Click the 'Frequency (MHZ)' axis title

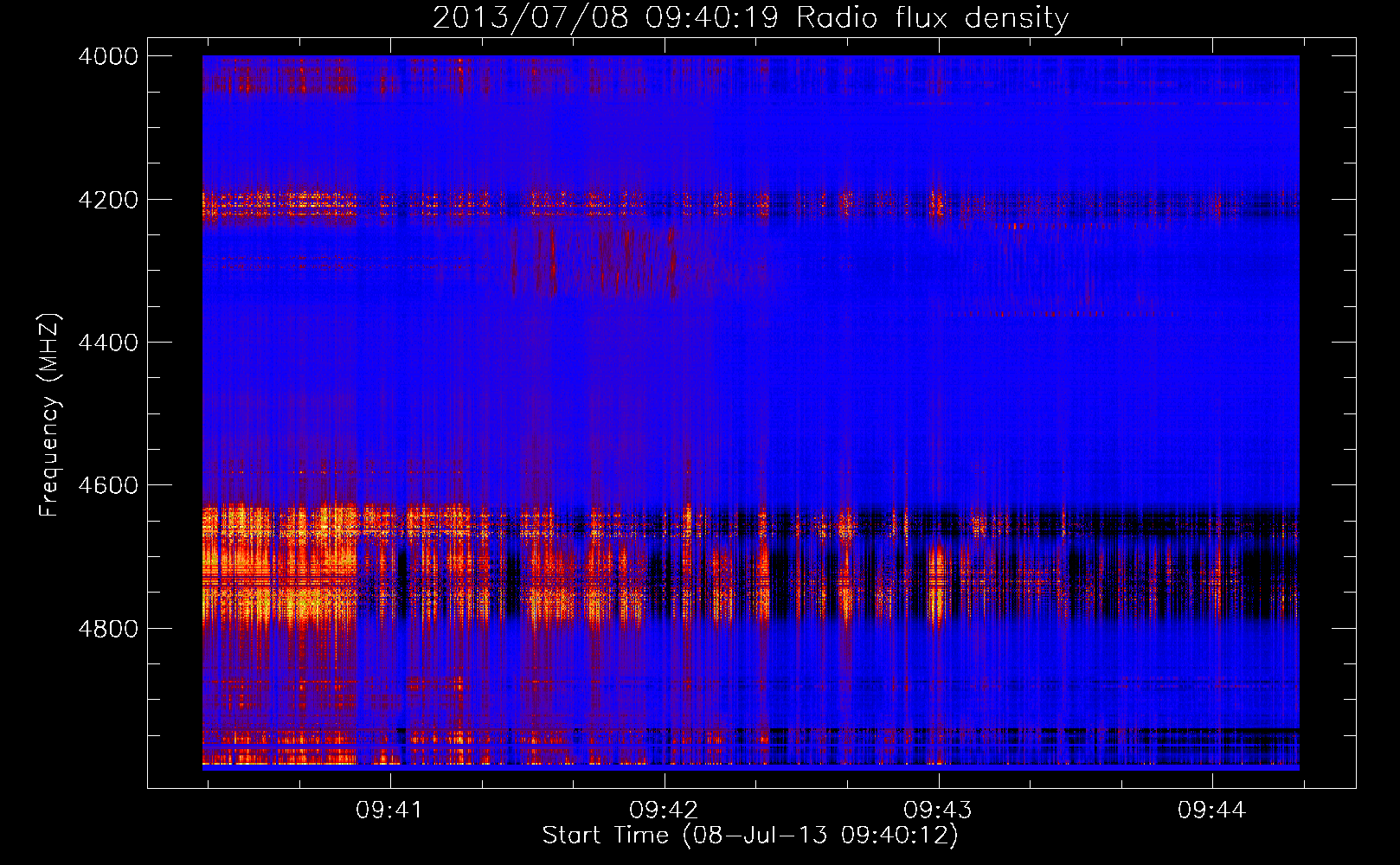(x=50, y=415)
